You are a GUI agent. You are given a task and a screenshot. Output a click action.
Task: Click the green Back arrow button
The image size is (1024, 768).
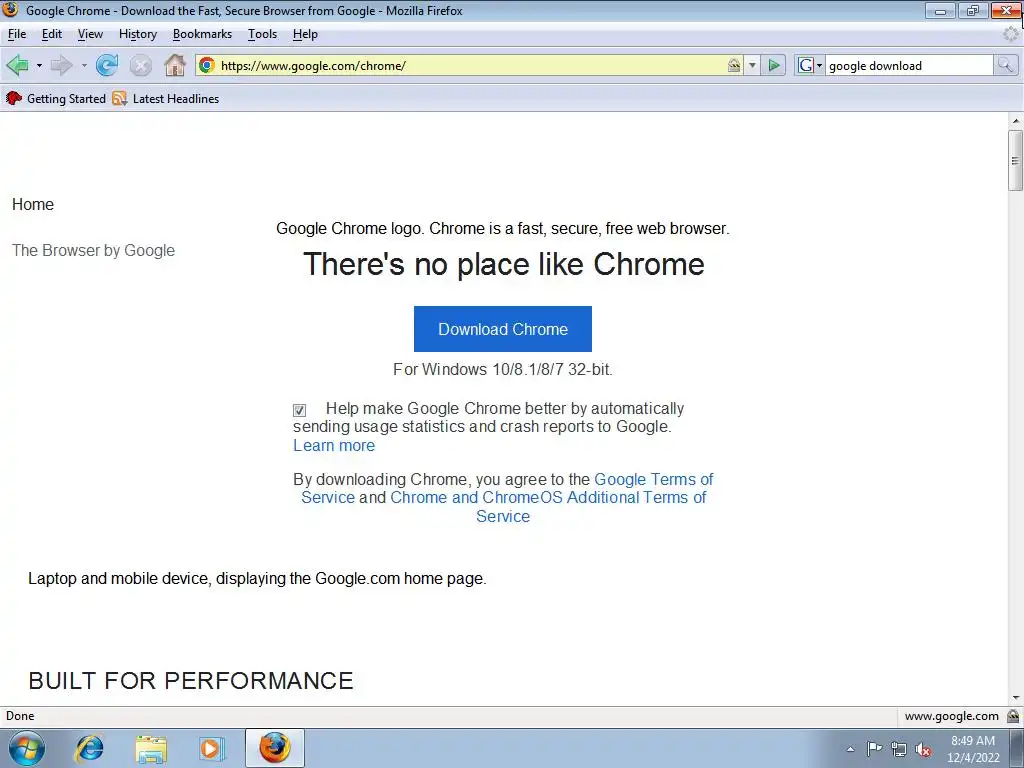click(18, 65)
